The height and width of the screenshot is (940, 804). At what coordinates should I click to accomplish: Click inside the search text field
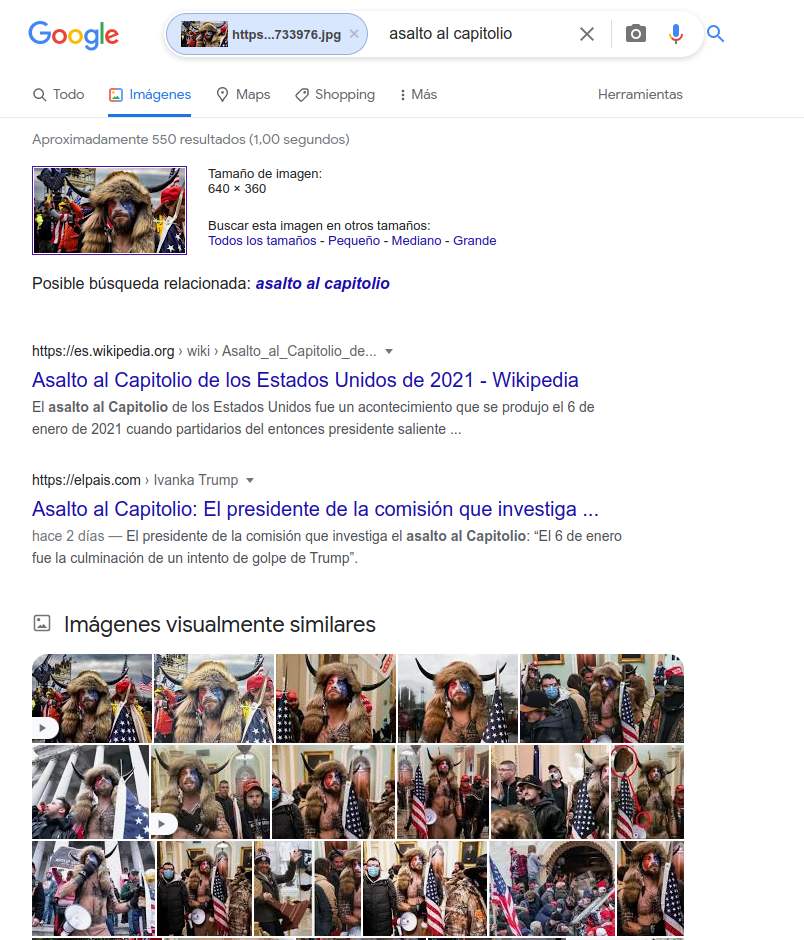pyautogui.click(x=474, y=34)
